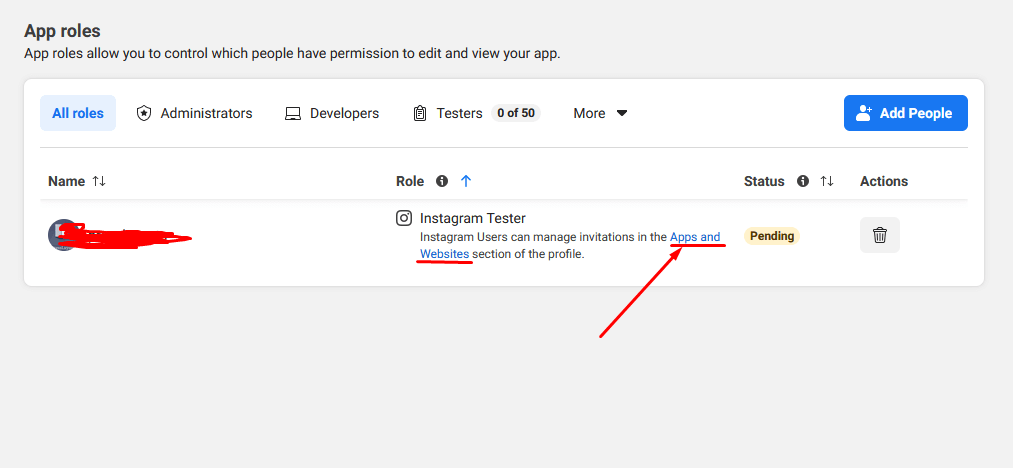Click the user's profile avatar
This screenshot has height=468, width=1013.
[62, 235]
